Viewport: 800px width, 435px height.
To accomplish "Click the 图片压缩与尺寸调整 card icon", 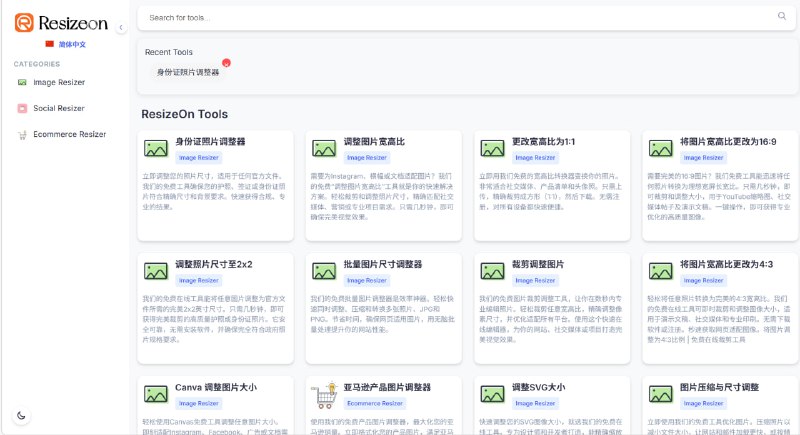I will [661, 394].
